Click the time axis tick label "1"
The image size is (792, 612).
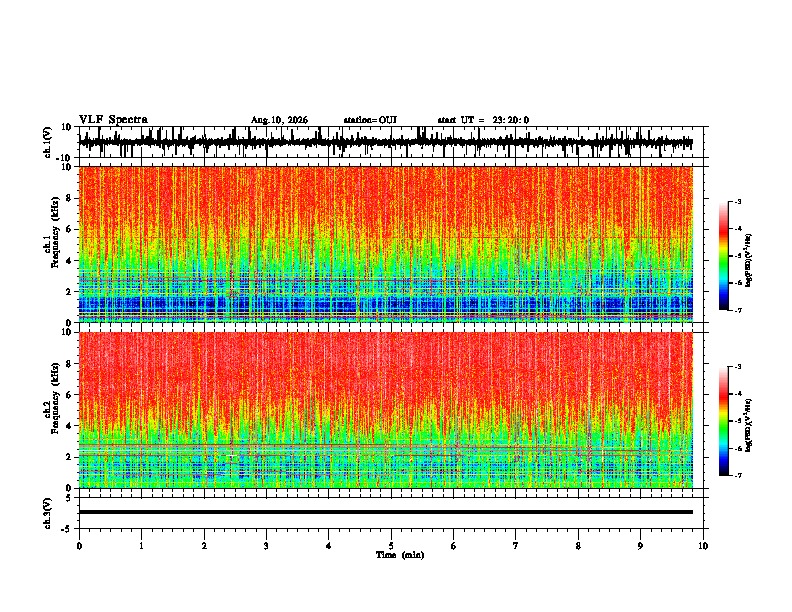pyautogui.click(x=141, y=546)
